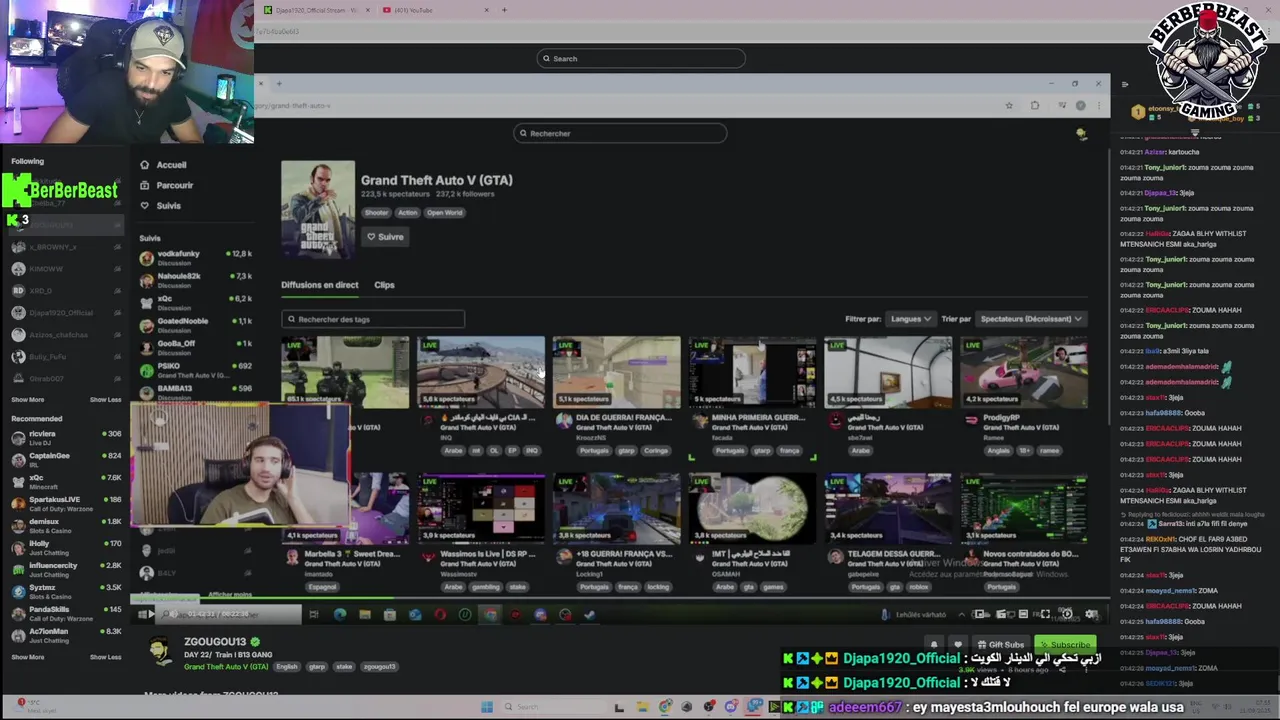Switch to the Diffusions en direct tab
The height and width of the screenshot is (720, 1280).
(319, 285)
